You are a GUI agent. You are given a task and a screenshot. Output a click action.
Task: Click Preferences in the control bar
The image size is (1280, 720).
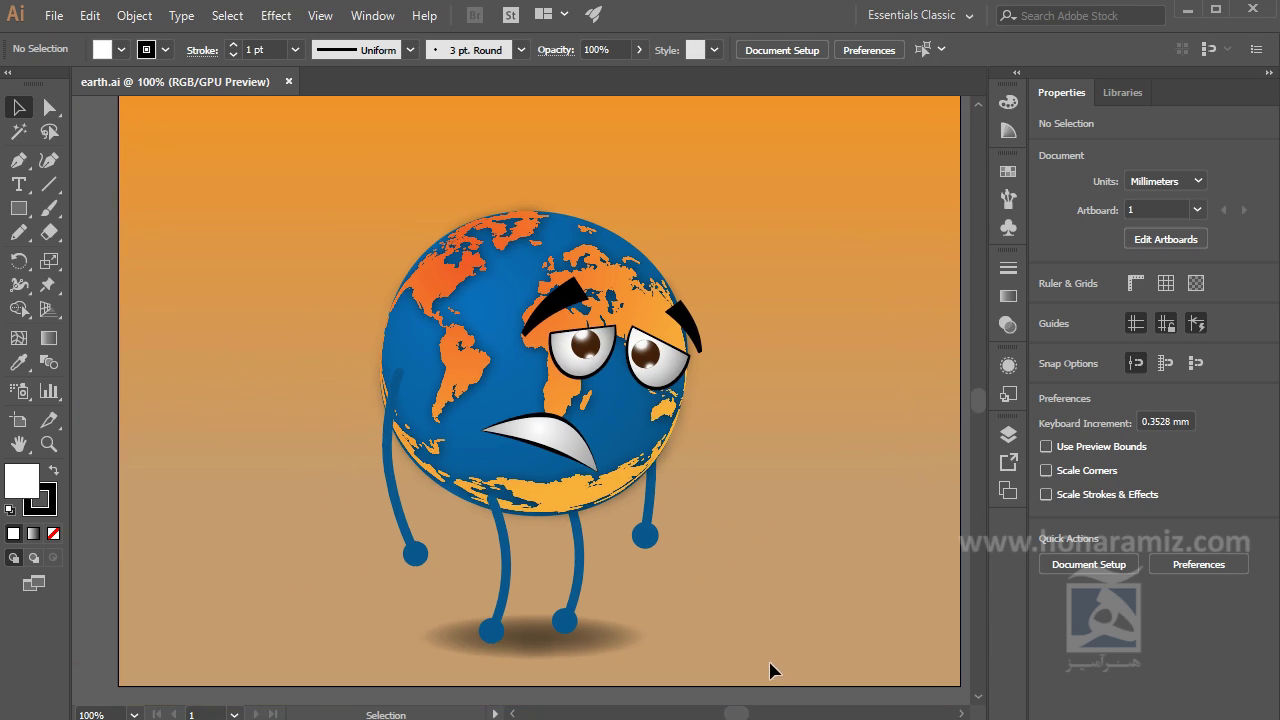pos(869,50)
